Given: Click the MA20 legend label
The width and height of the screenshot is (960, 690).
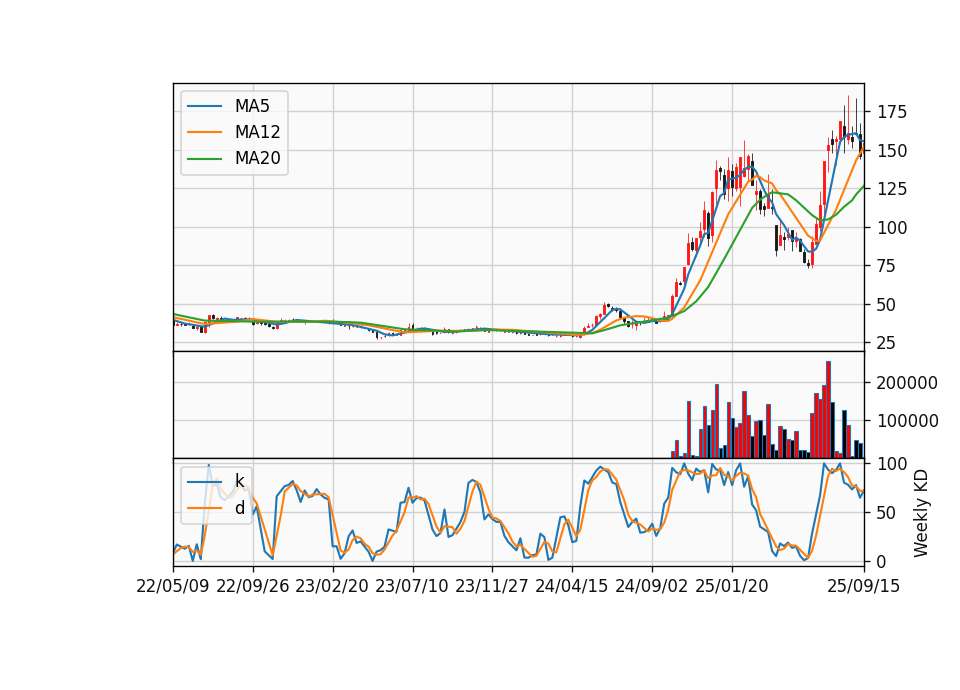Looking at the screenshot, I should click(257, 158).
